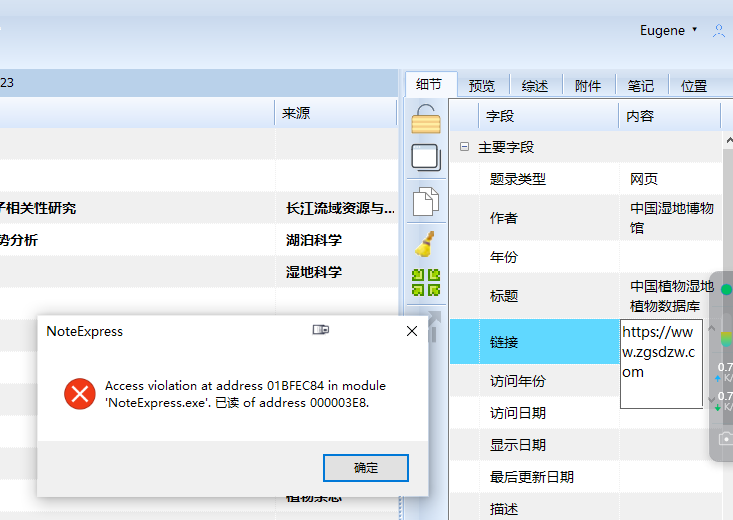This screenshot has height=520, width=733.
Task: Click 确定 in the error dialog
Action: [x=366, y=468]
